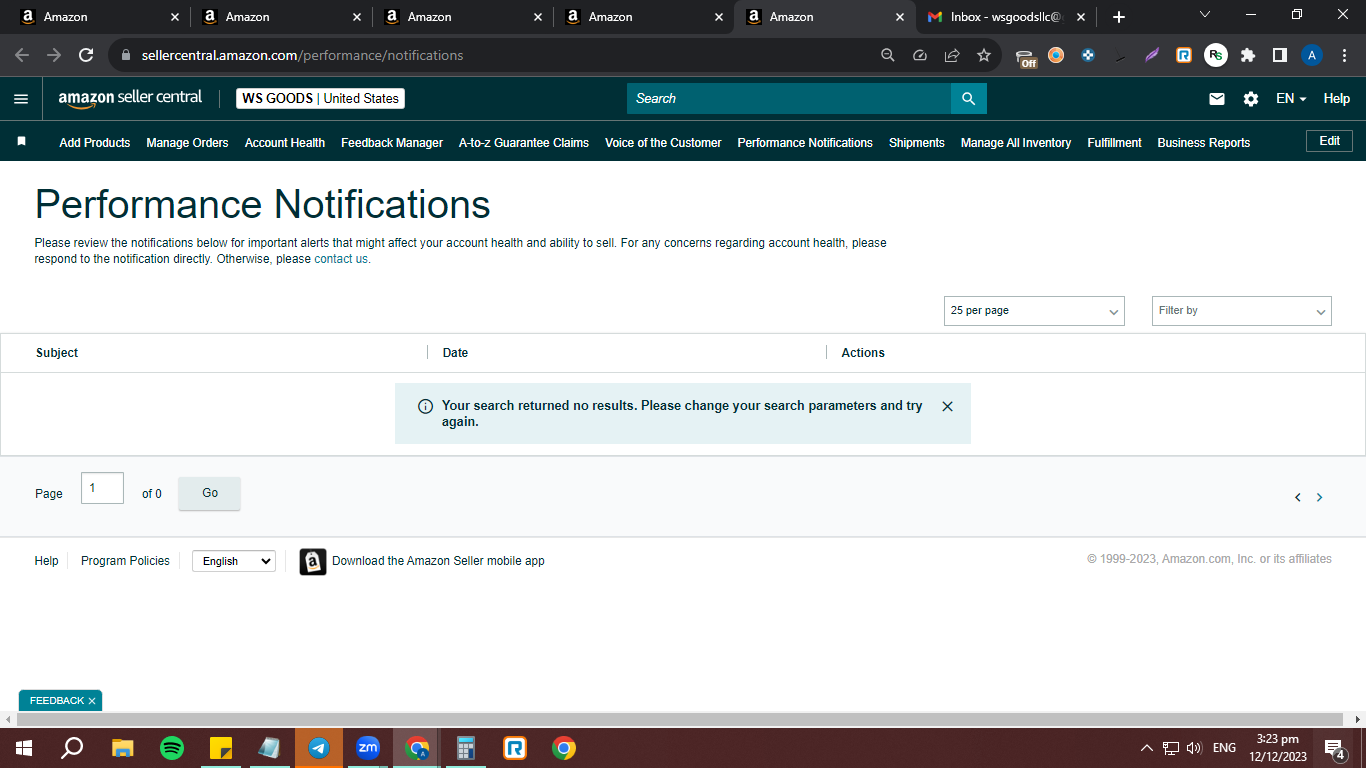Open File Explorer from the taskbar
The width and height of the screenshot is (1366, 768).
(123, 748)
